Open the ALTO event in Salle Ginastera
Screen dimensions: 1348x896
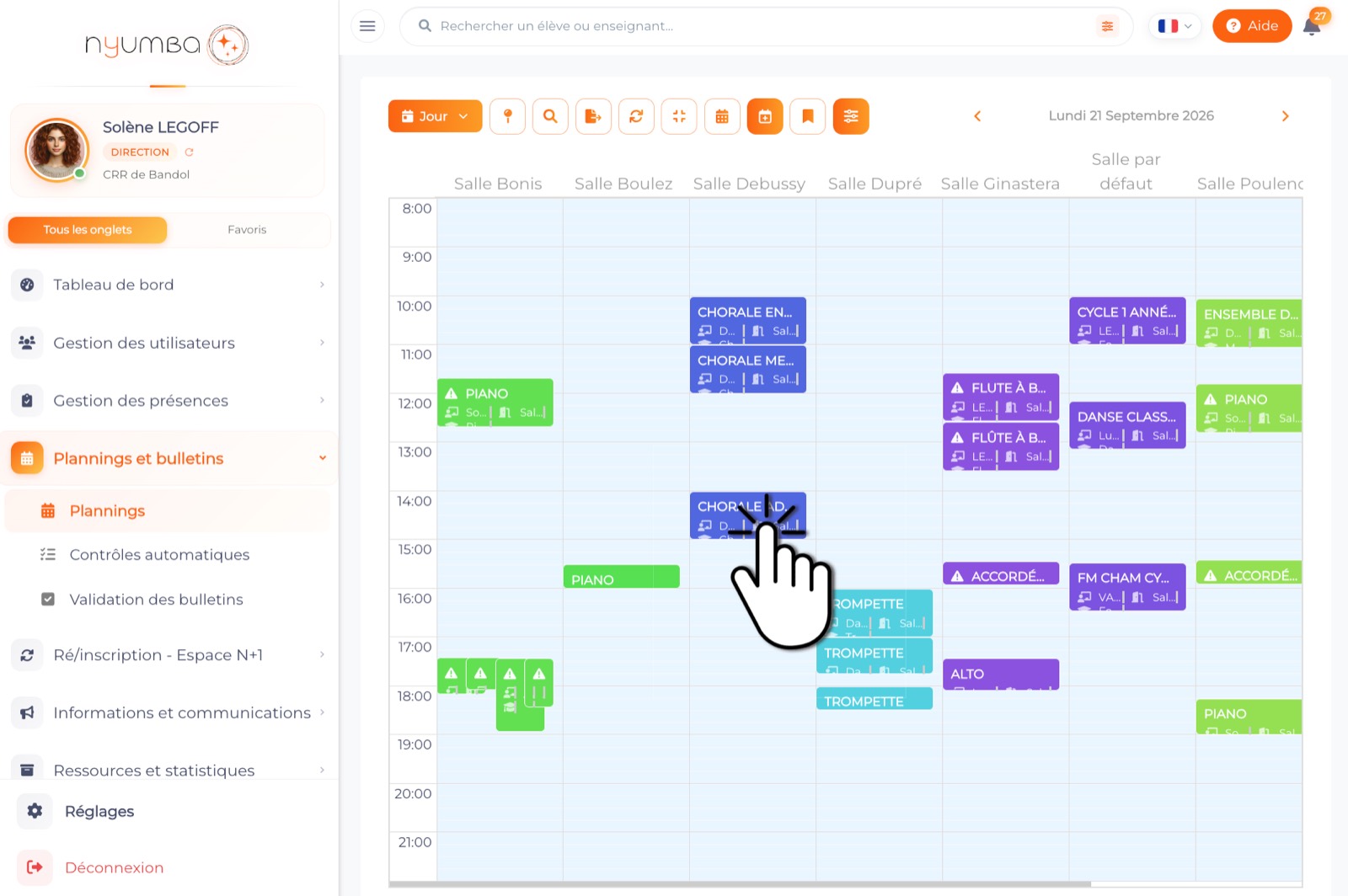point(1001,674)
